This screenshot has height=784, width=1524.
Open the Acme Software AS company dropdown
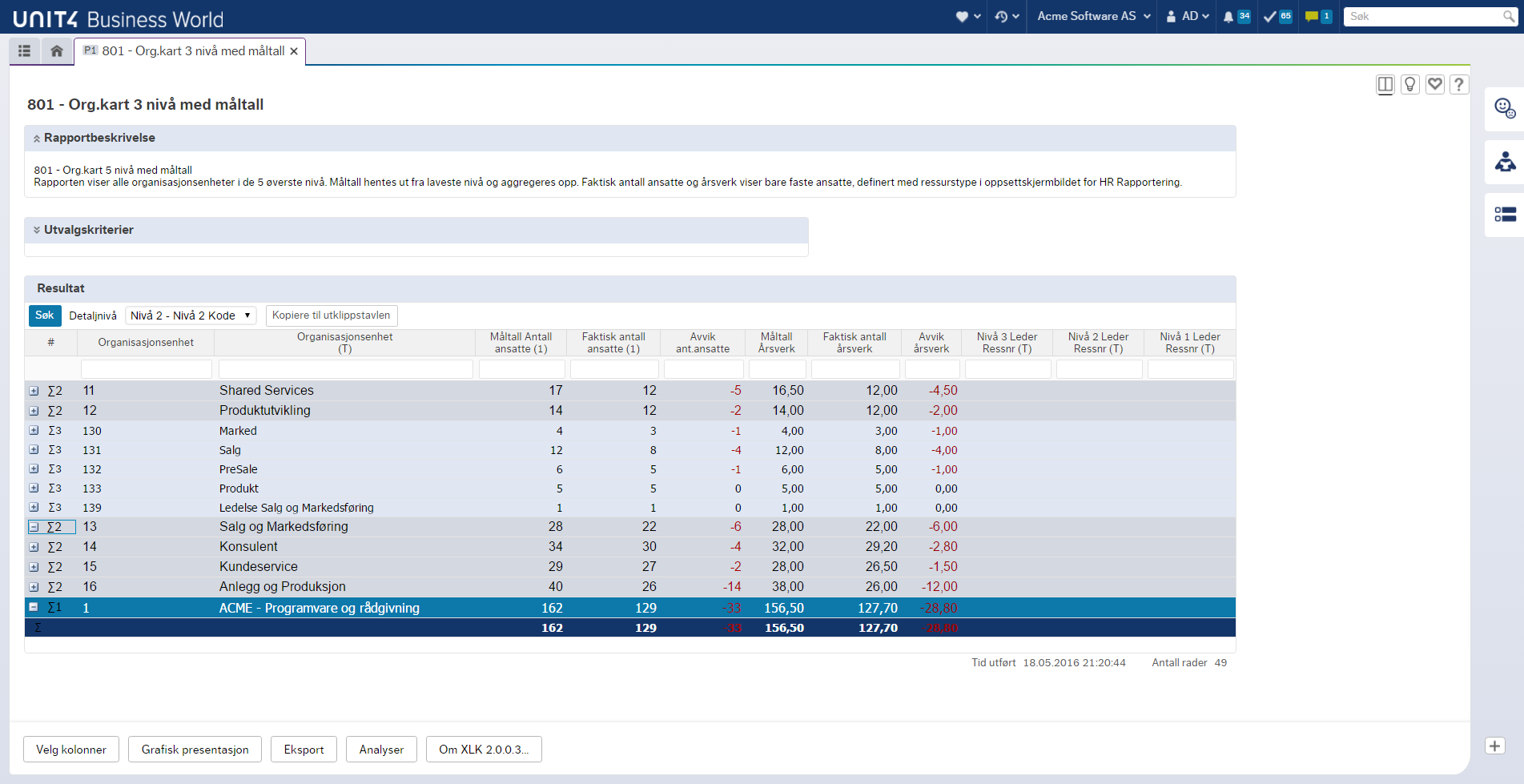(1094, 16)
